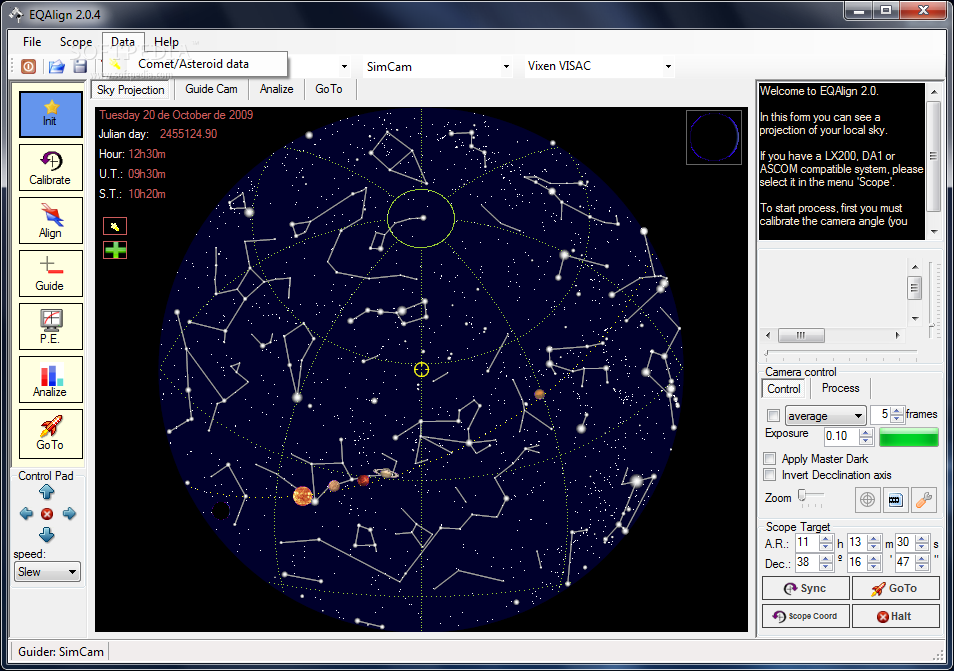Switch to camera Process tab

click(840, 388)
